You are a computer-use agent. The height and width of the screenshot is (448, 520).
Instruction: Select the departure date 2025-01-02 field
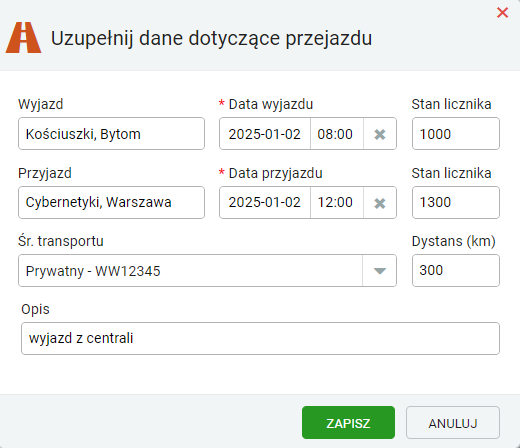click(x=265, y=134)
